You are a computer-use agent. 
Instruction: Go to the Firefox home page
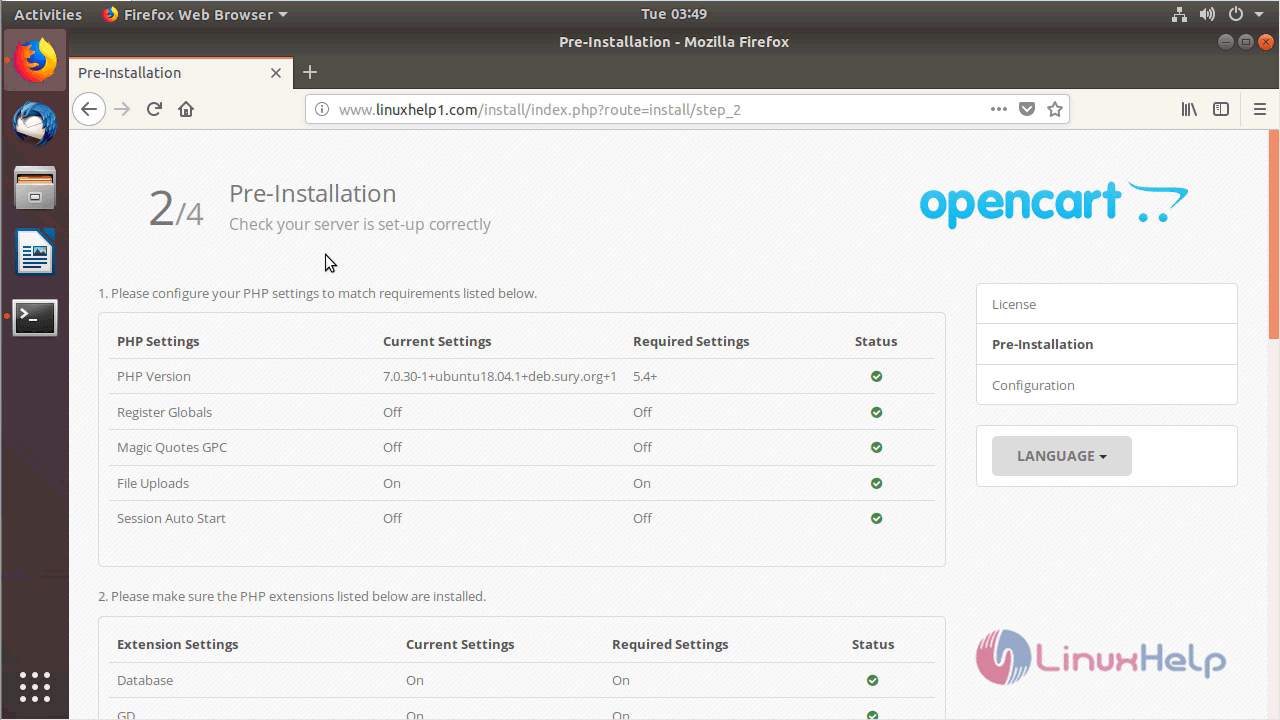[x=186, y=109]
